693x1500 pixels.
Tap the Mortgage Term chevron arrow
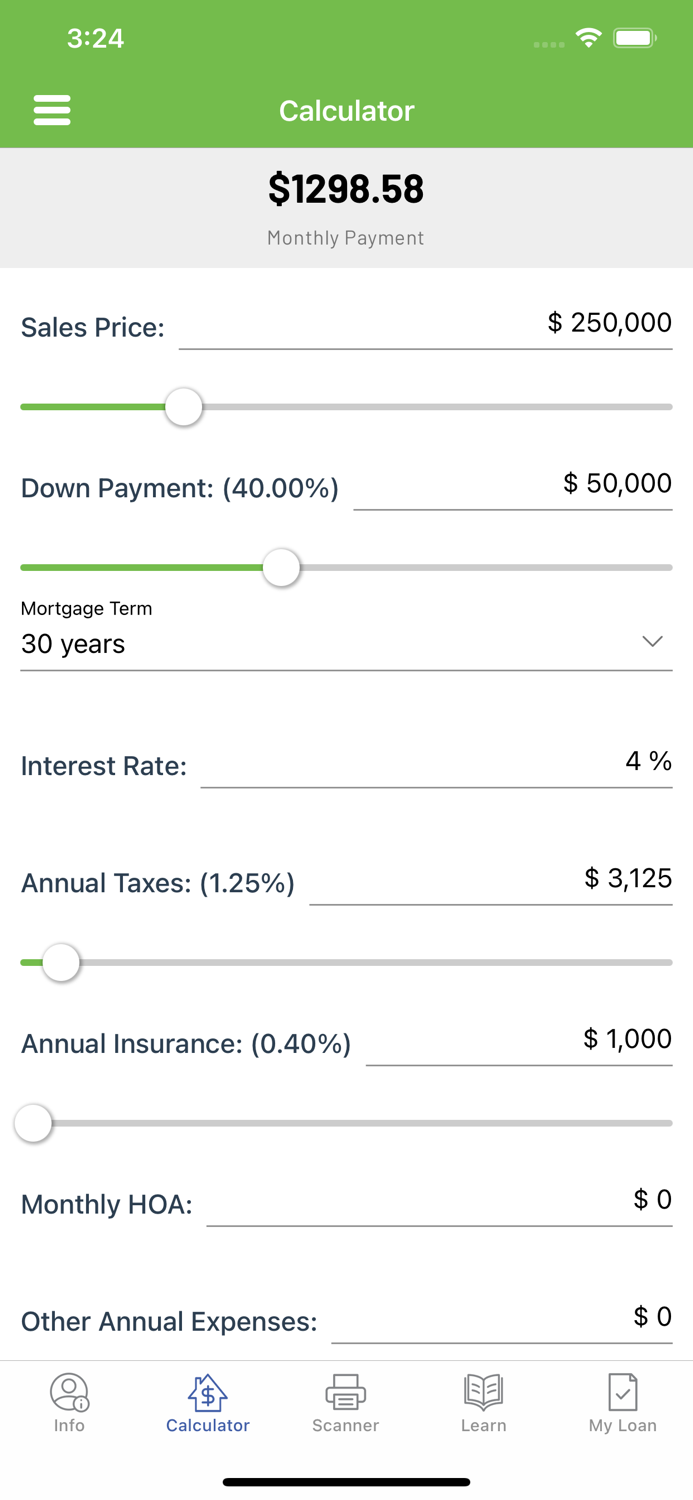click(x=652, y=641)
